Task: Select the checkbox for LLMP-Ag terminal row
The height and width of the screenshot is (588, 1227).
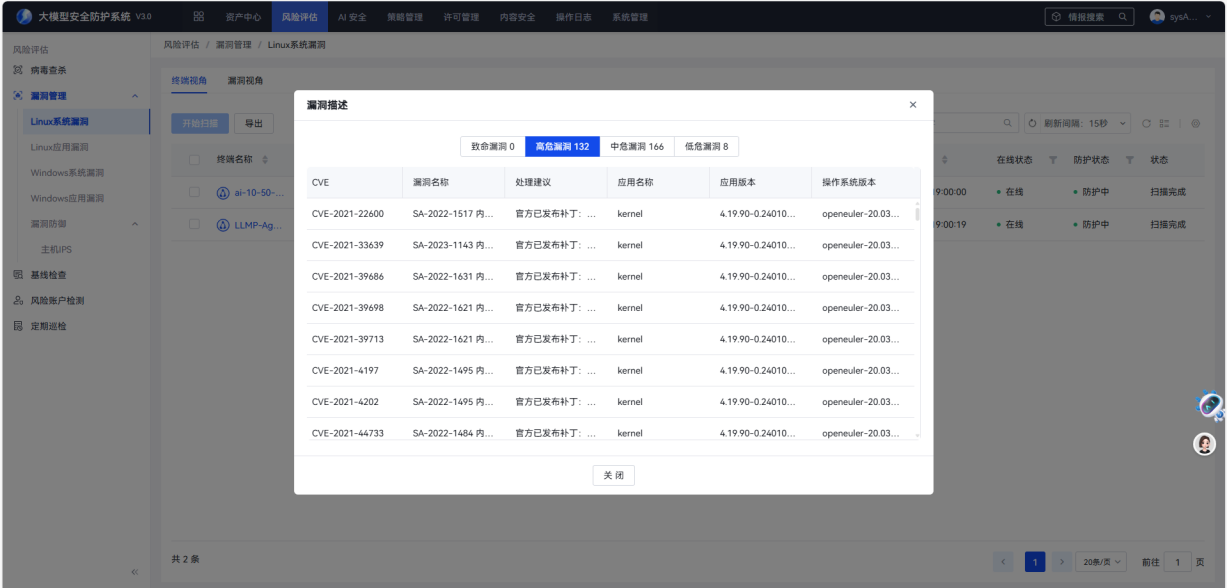Action: click(x=195, y=224)
